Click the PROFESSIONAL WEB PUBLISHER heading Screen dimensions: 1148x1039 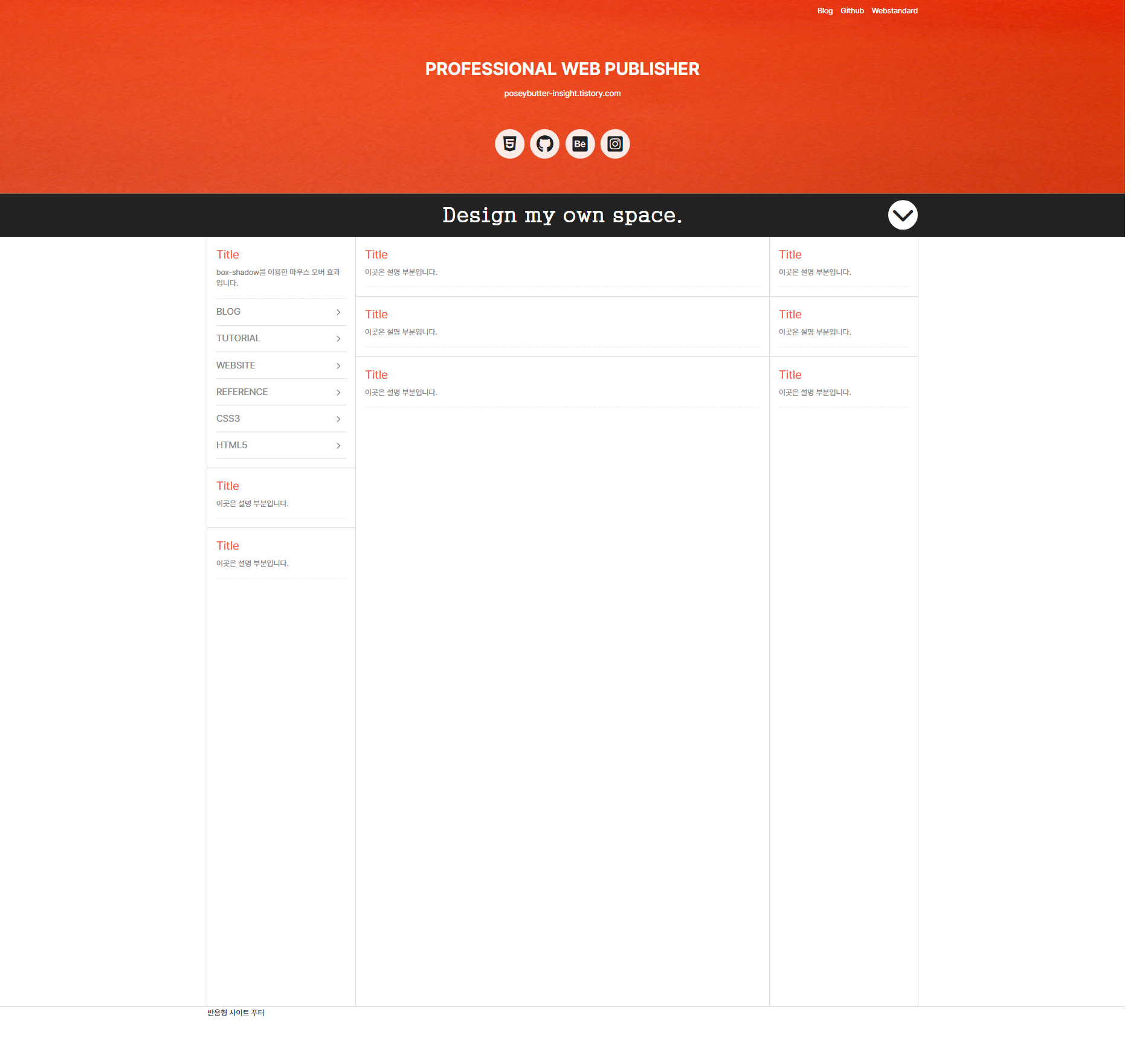(563, 69)
